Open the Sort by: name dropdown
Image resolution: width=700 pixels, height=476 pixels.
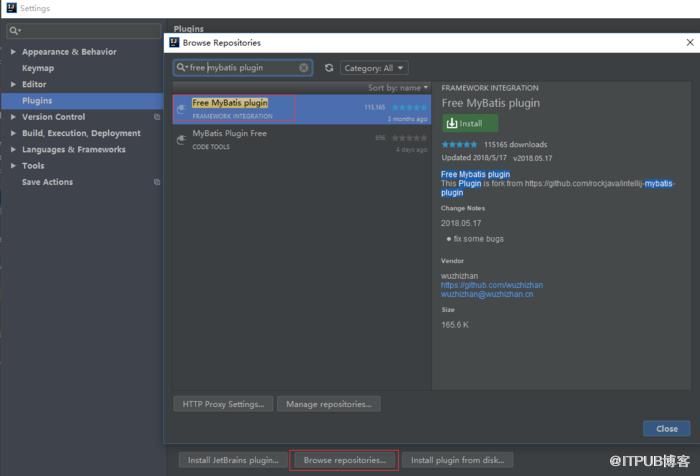398,88
